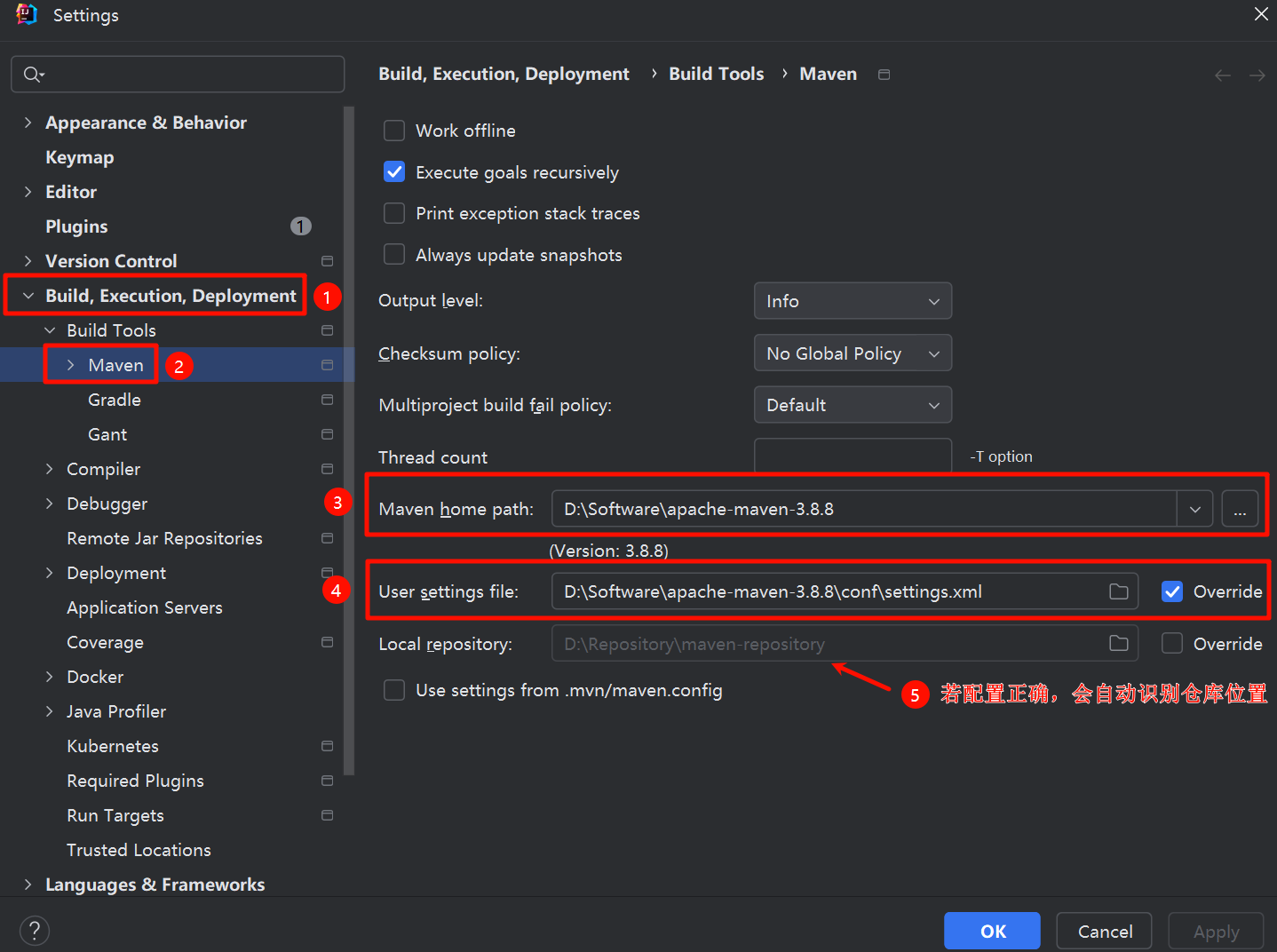This screenshot has height=952, width=1277.
Task: Enable Use settings from .mvn/maven.config
Action: (394, 690)
